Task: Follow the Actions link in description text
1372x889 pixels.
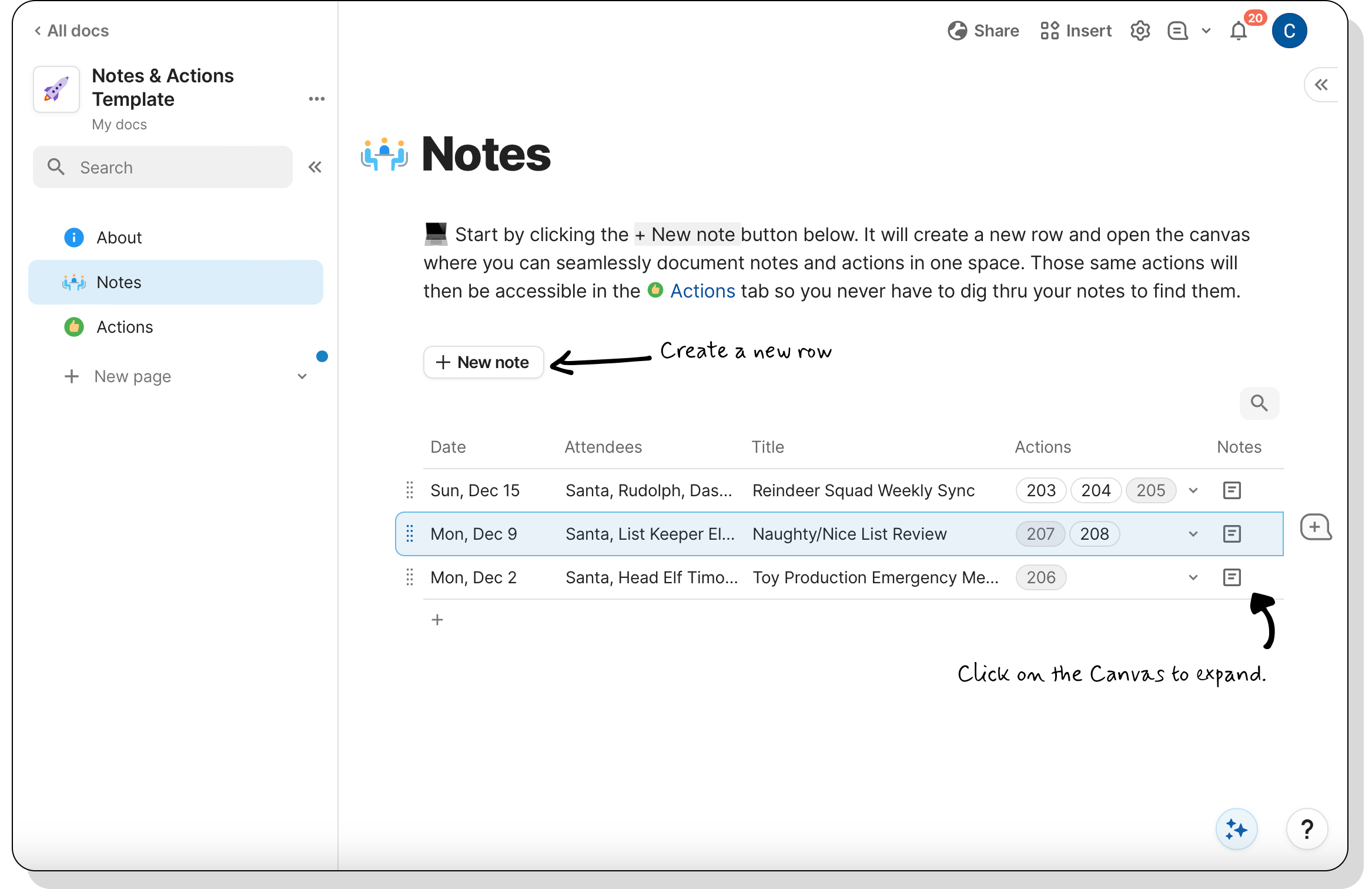Action: (x=702, y=291)
